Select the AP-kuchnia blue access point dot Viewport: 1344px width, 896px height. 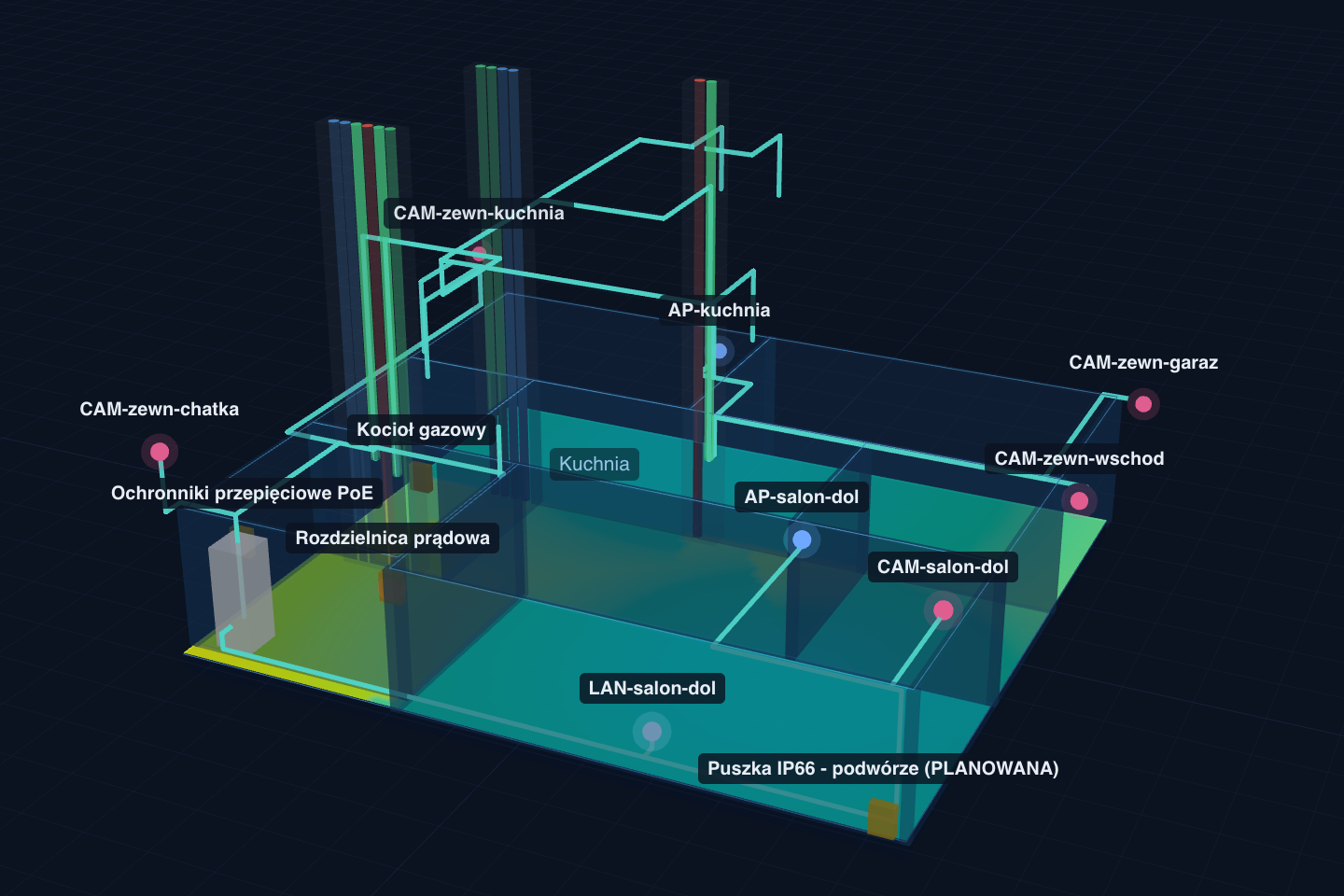tap(720, 351)
